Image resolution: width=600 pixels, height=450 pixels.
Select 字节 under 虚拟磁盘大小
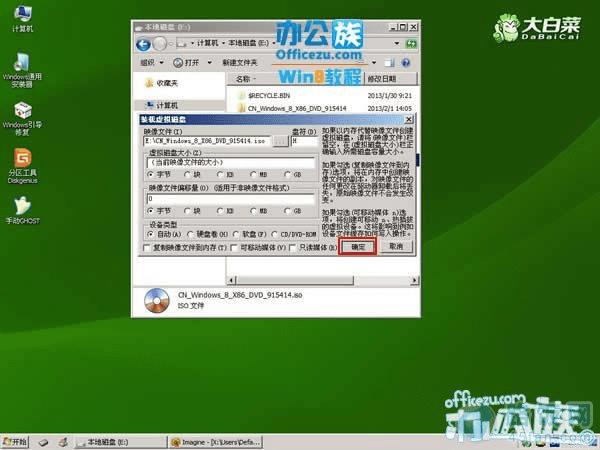(159, 174)
